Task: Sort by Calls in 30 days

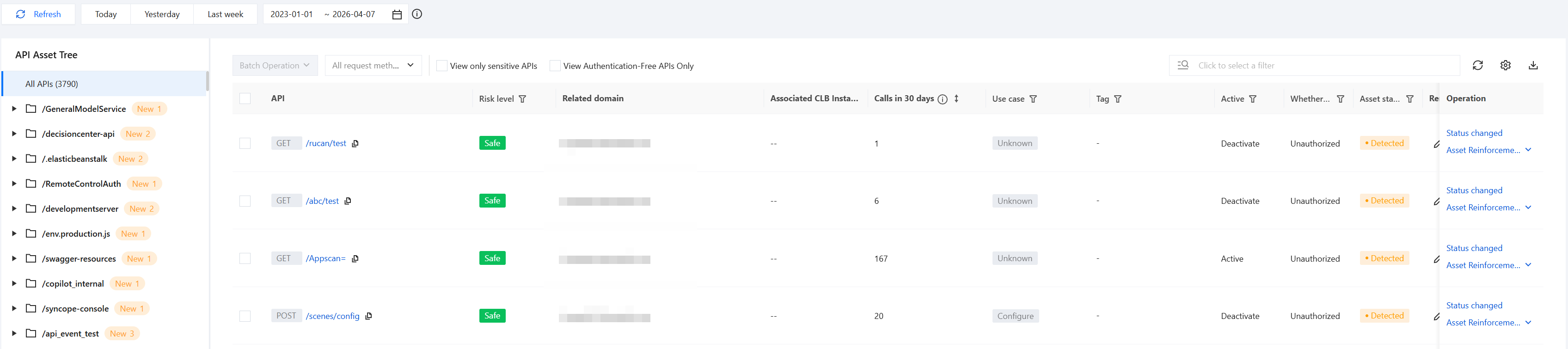Action: coord(956,98)
